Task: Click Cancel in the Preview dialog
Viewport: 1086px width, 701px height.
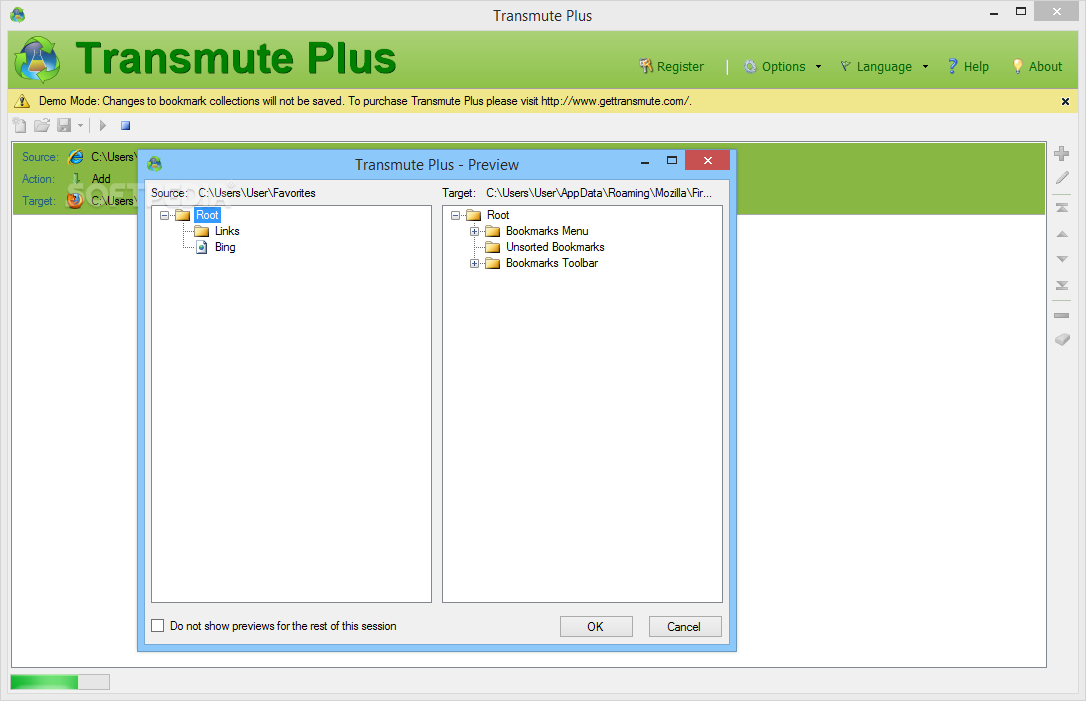Action: [684, 626]
